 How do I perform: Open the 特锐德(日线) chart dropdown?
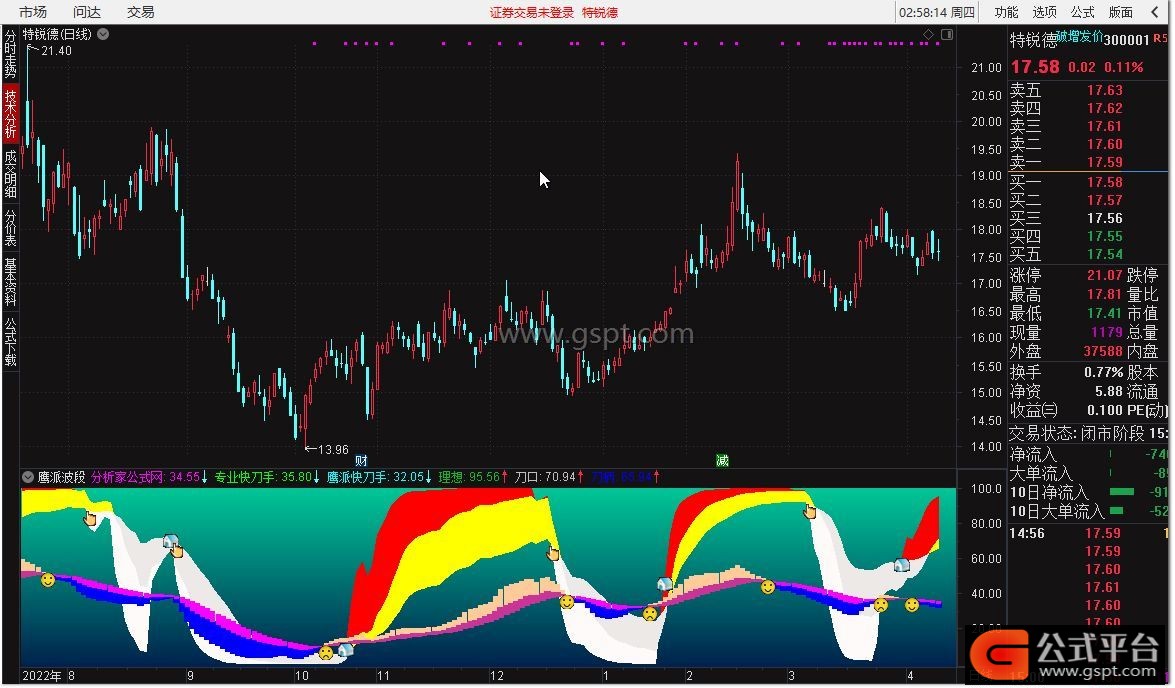103,34
